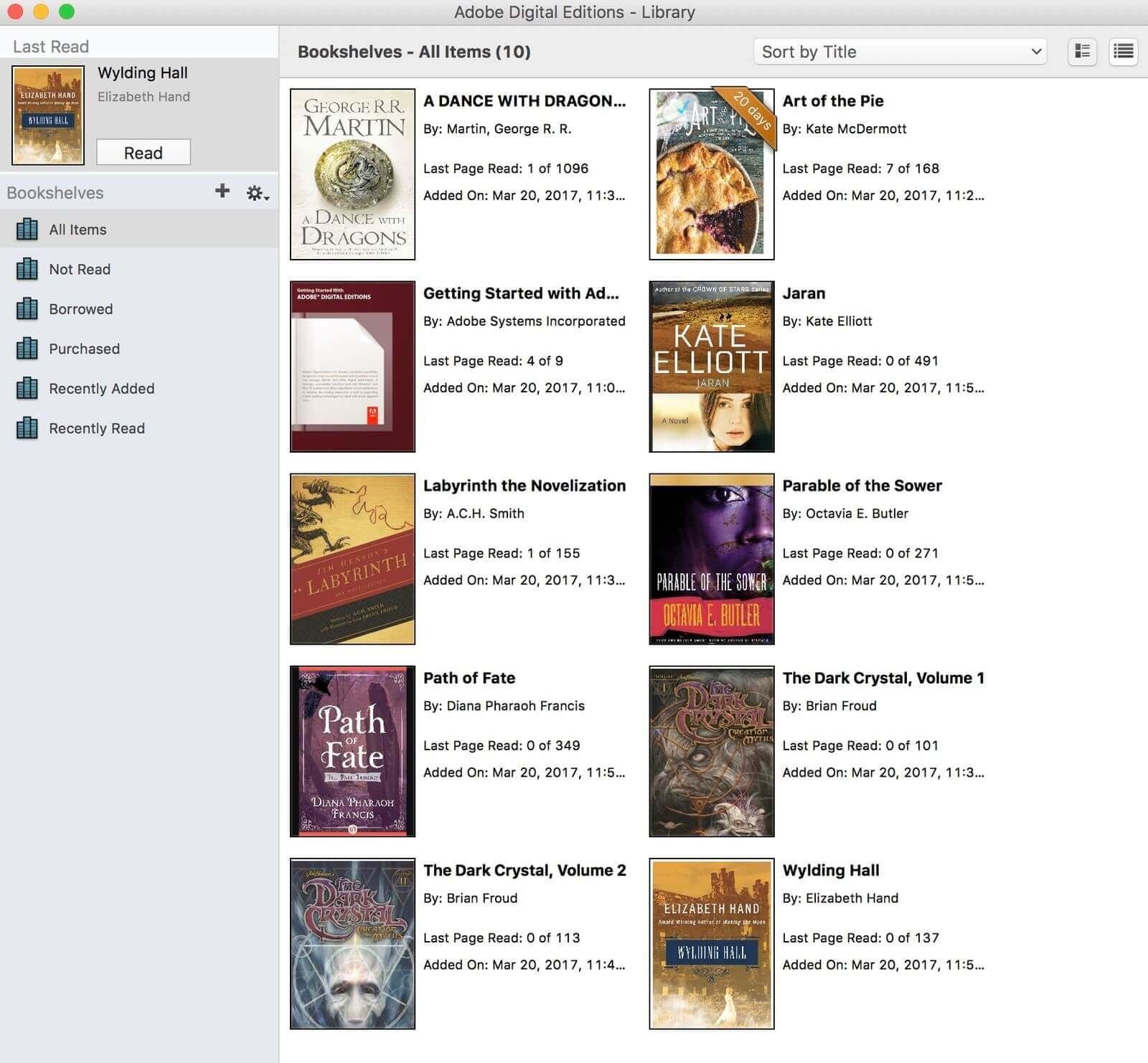Click the 'Jaran' title text
Image resolution: width=1148 pixels, height=1063 pixels.
[x=804, y=293]
